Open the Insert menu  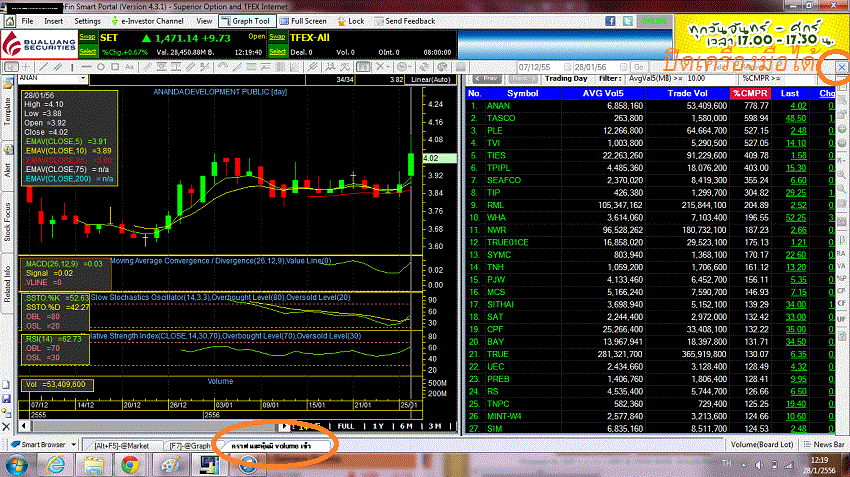point(53,21)
